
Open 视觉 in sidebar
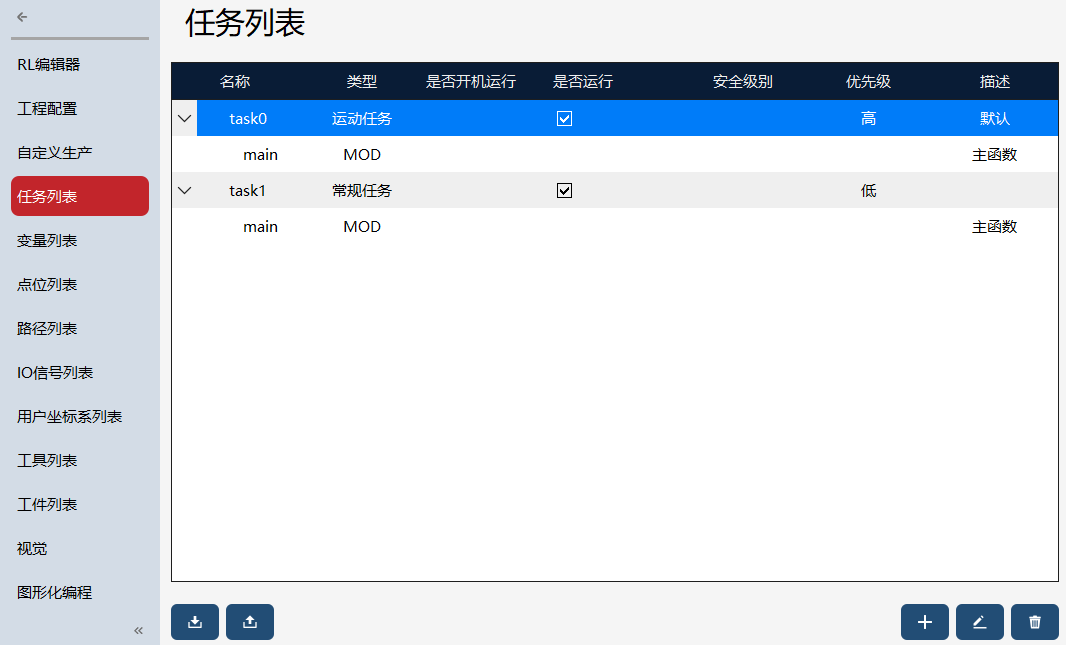[80, 548]
